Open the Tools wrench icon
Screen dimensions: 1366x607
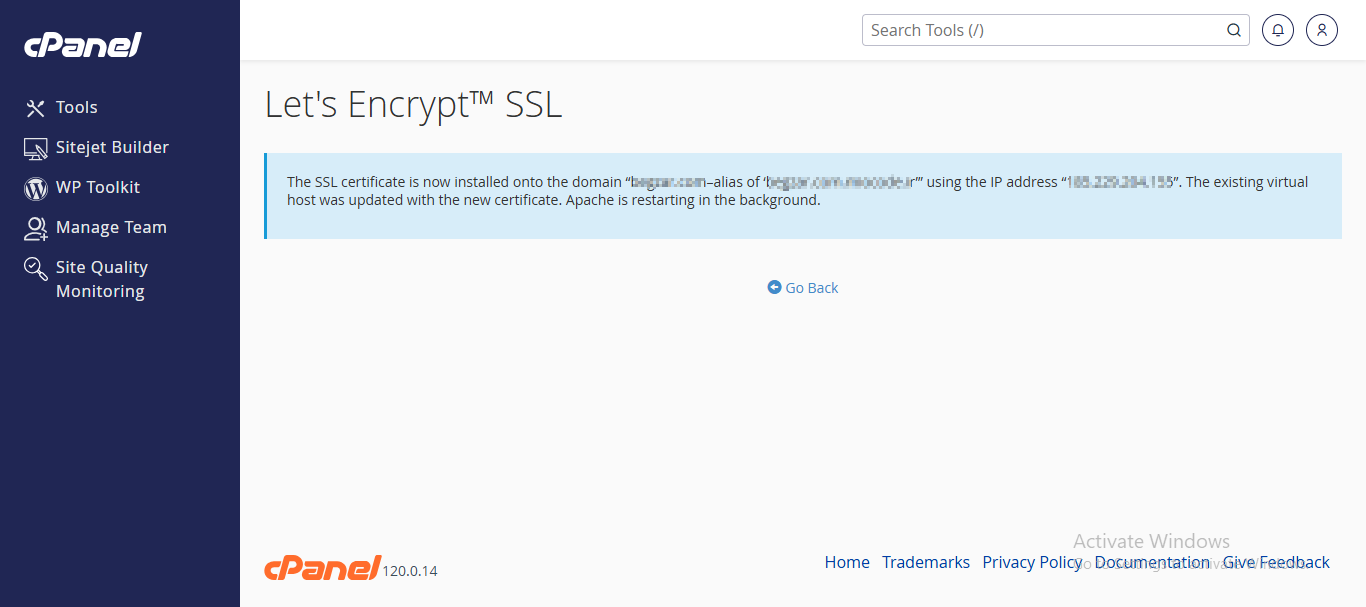click(x=36, y=108)
